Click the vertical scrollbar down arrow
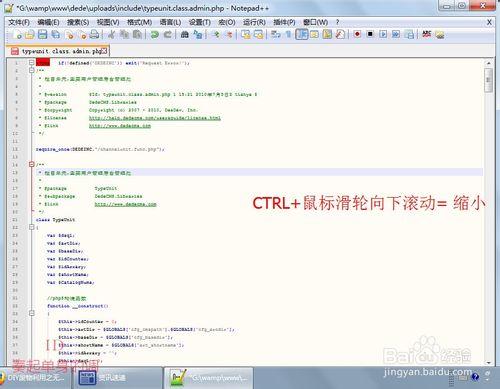 488,362
